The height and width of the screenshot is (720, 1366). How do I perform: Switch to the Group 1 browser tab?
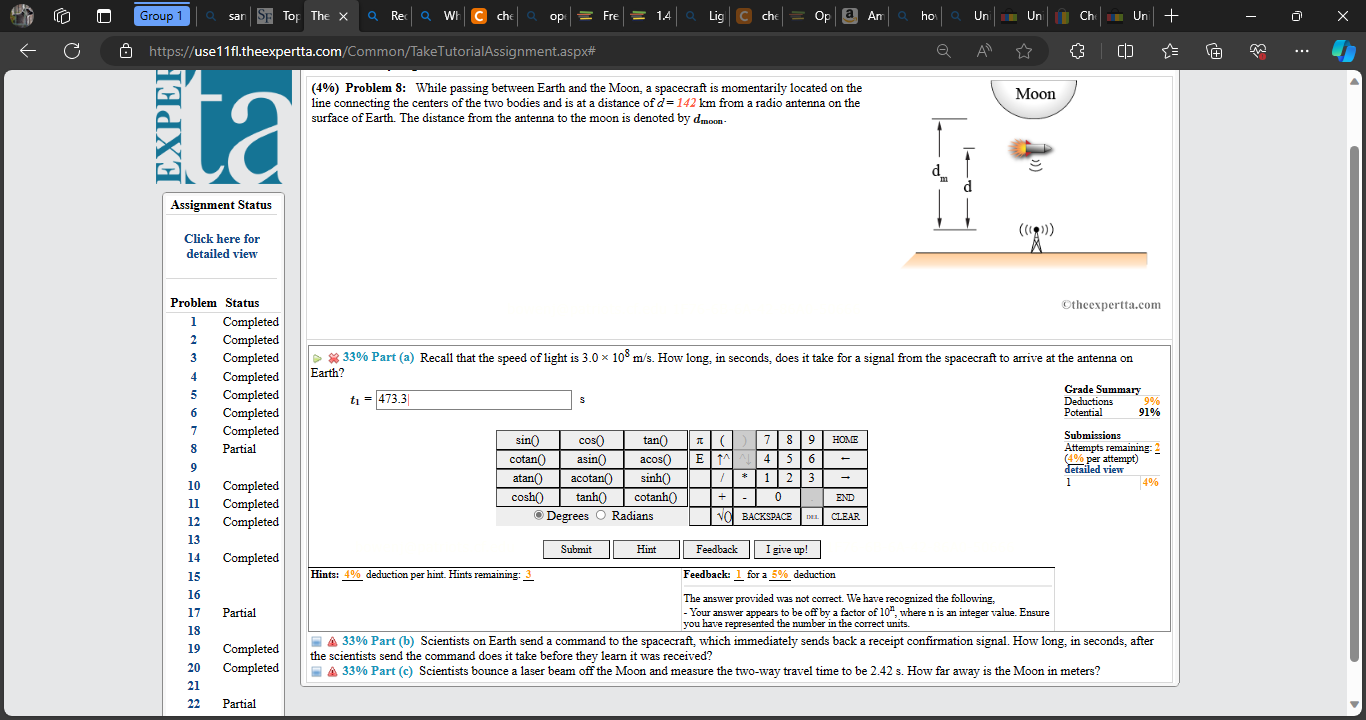160,16
